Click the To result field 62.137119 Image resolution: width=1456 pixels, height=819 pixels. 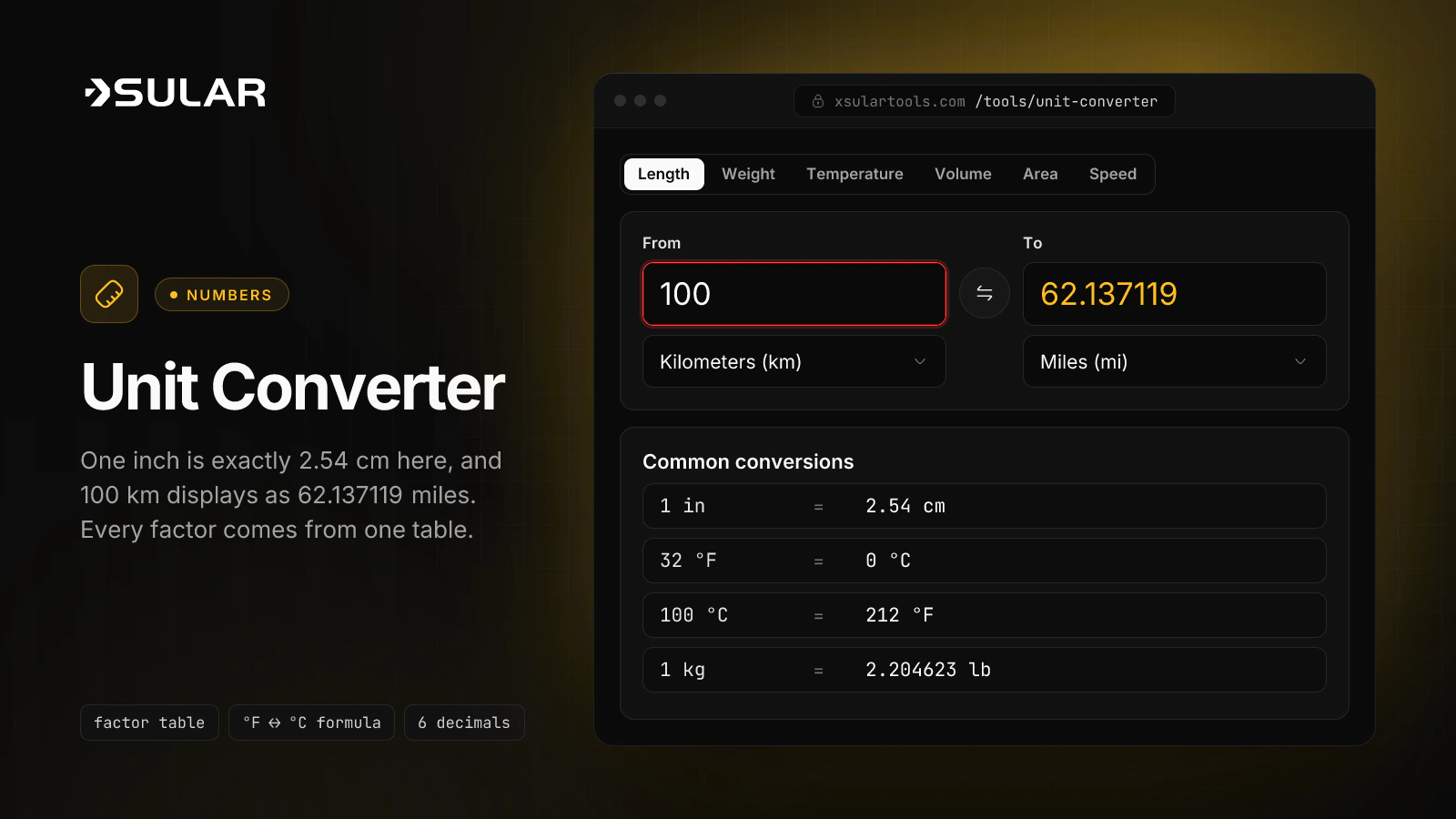[1174, 294]
